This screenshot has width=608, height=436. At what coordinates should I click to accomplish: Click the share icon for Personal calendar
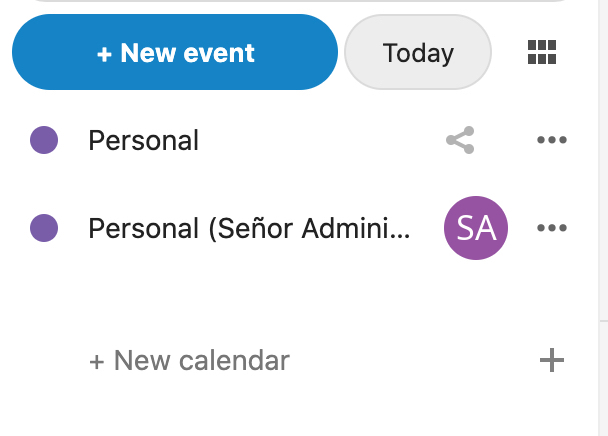coord(460,140)
